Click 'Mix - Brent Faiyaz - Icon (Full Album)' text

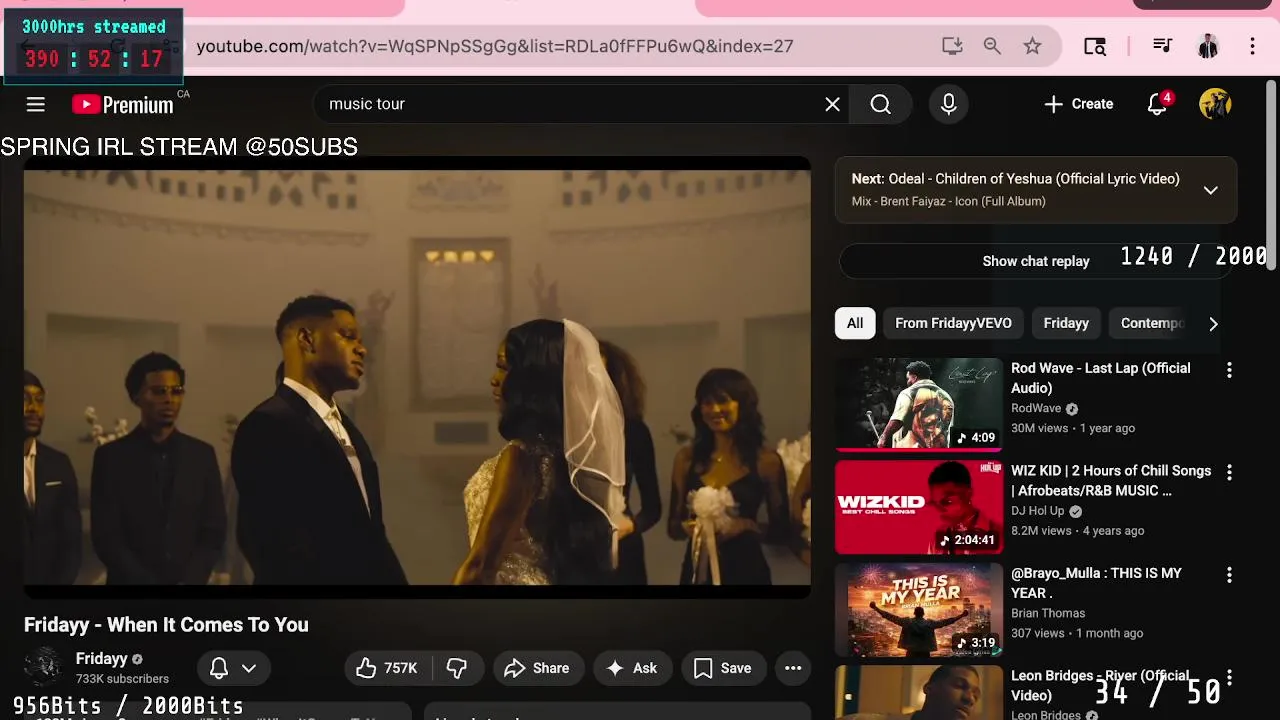pyautogui.click(x=949, y=201)
